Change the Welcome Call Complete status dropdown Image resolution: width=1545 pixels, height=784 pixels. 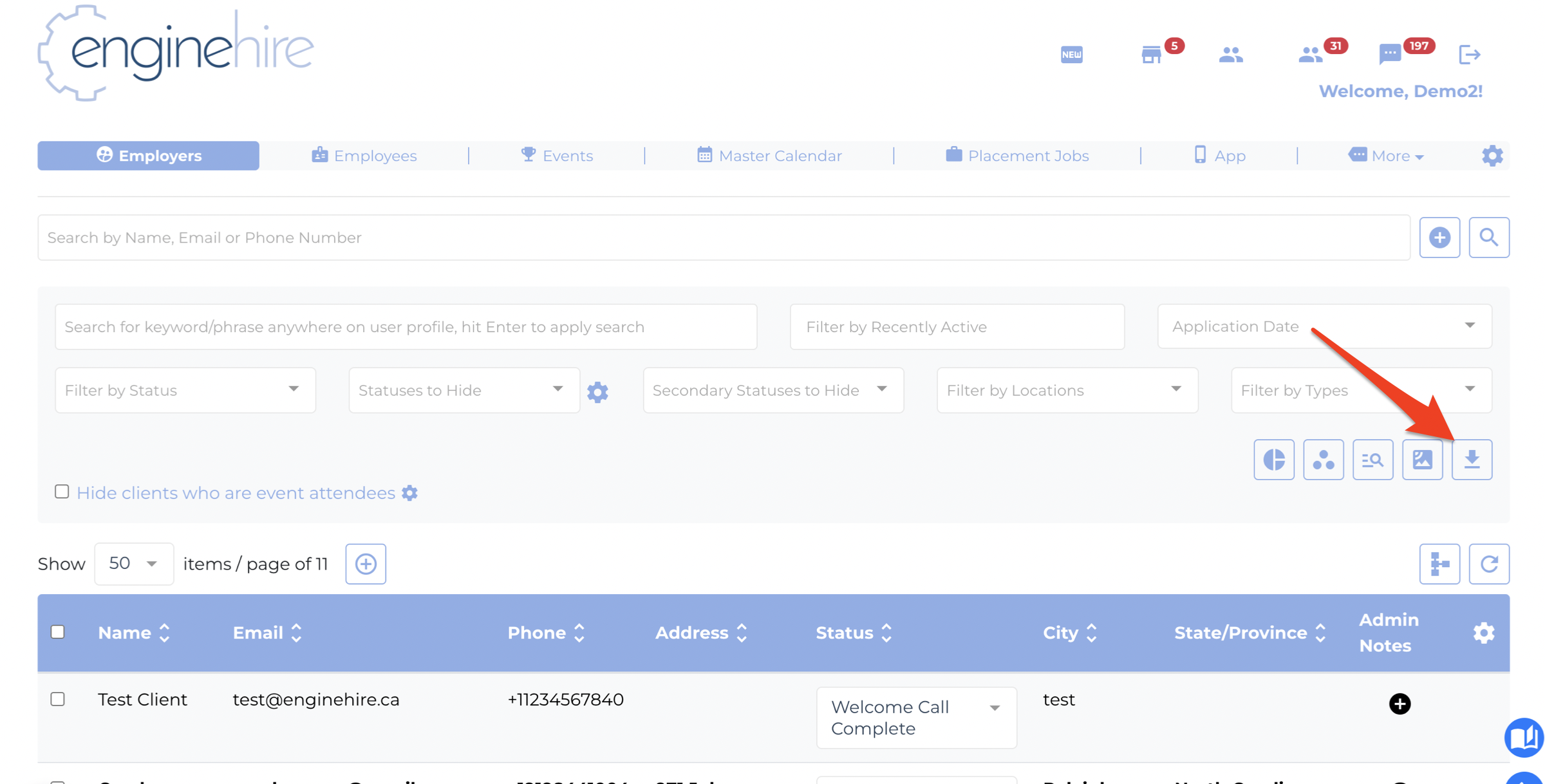[916, 718]
